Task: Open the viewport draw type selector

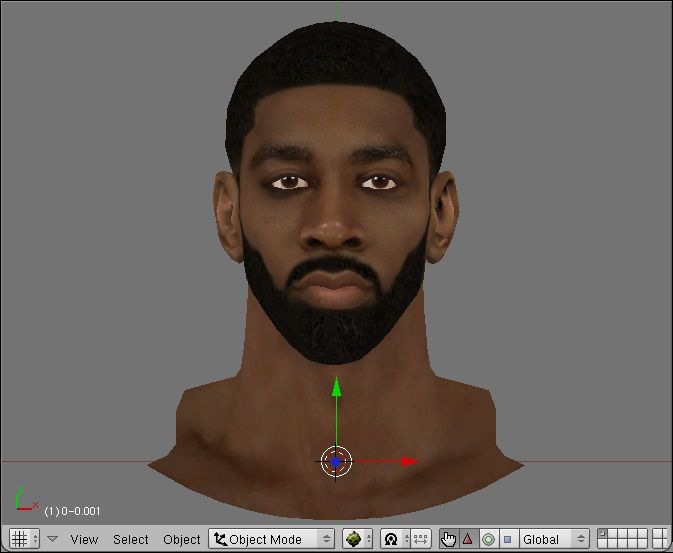Action: (x=357, y=539)
